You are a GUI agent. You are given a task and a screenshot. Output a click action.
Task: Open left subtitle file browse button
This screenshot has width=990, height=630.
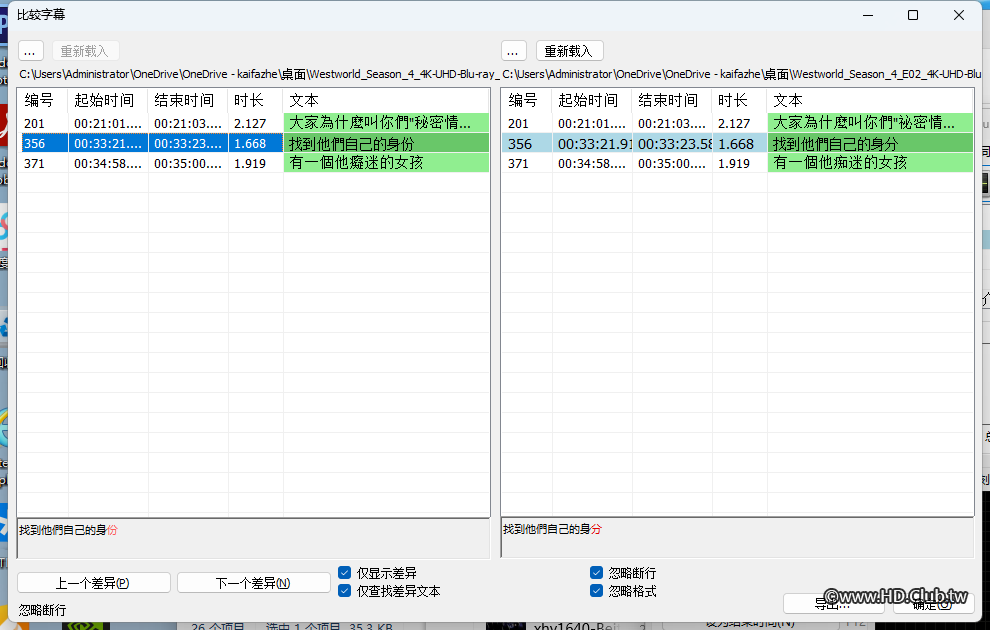click(30, 51)
